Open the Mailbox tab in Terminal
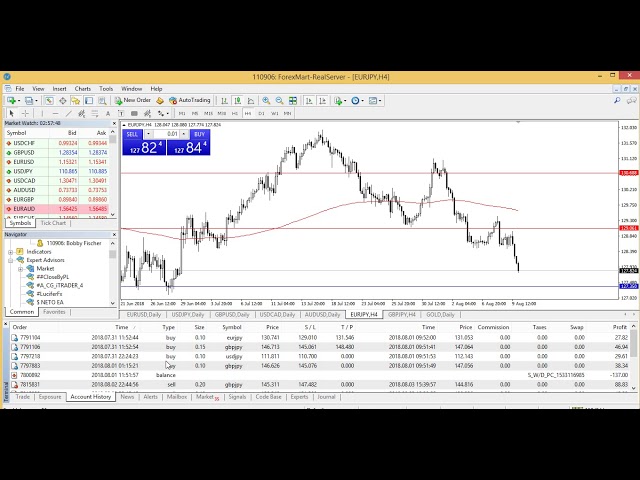 pos(177,397)
